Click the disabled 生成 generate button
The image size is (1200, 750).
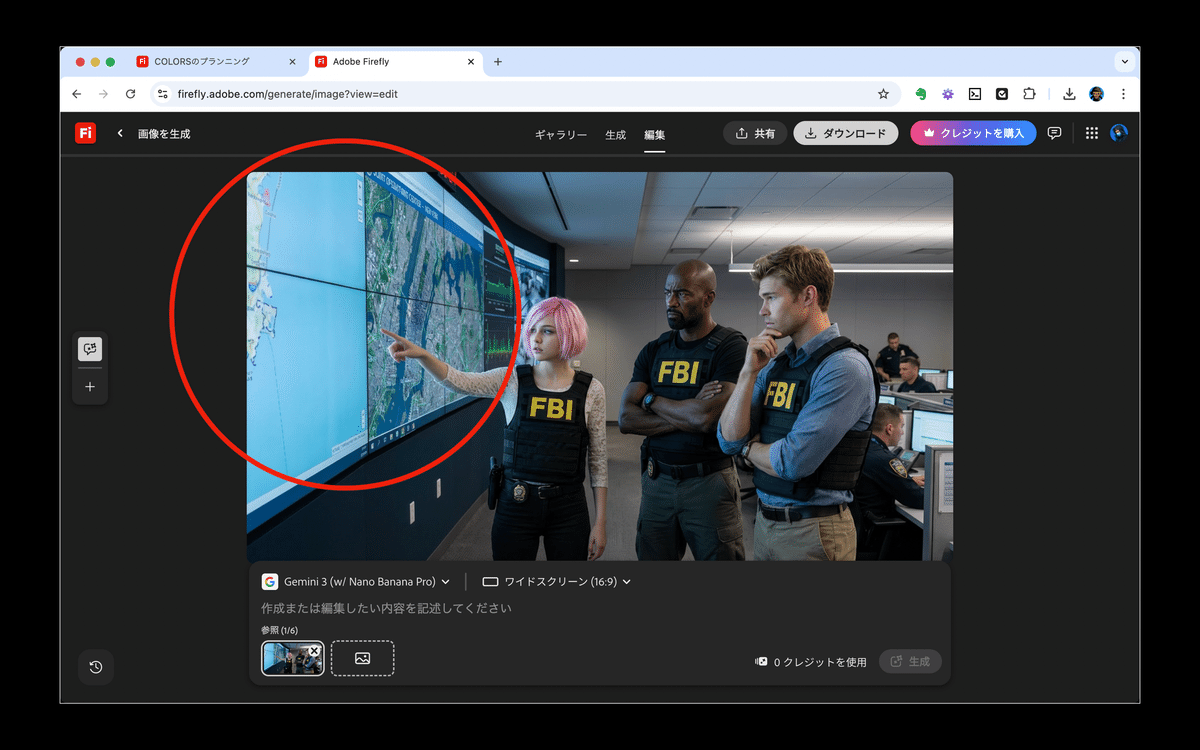(x=910, y=661)
